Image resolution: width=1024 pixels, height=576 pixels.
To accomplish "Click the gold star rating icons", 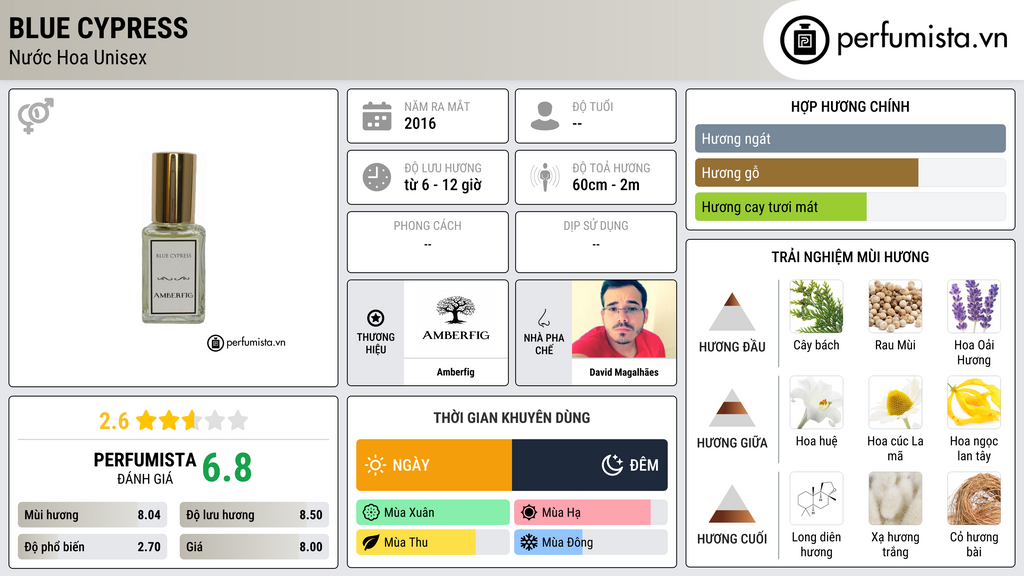I will (x=192, y=420).
